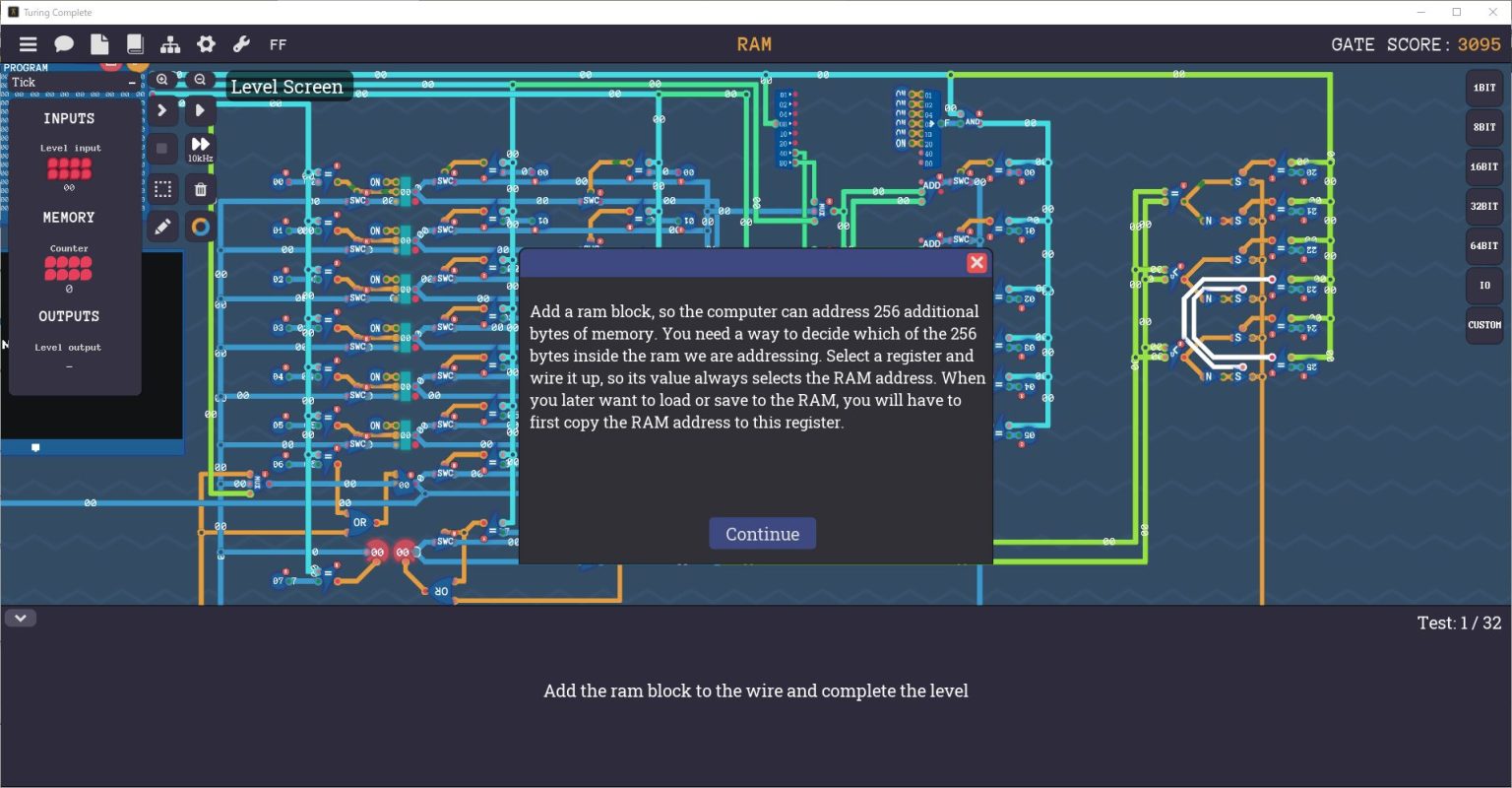Minimize the Tick program panel

tap(132, 83)
